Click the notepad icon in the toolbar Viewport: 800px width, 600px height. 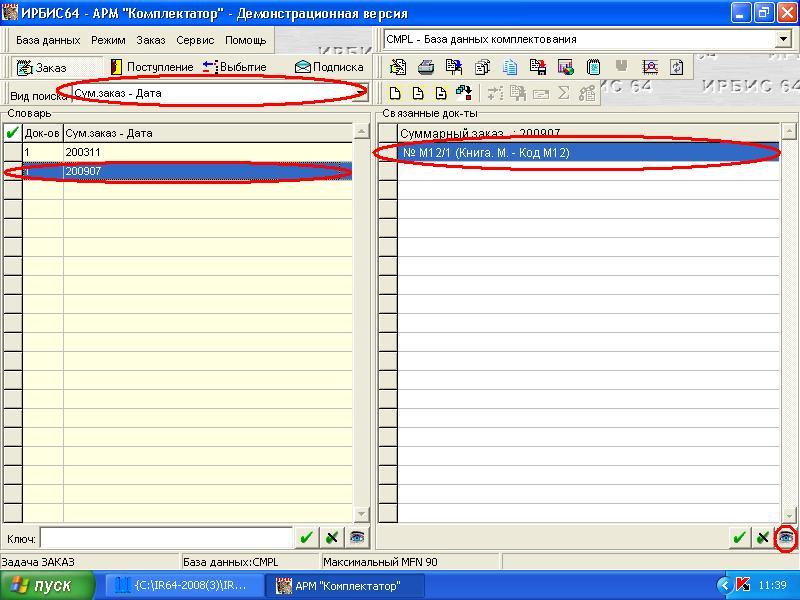point(594,67)
